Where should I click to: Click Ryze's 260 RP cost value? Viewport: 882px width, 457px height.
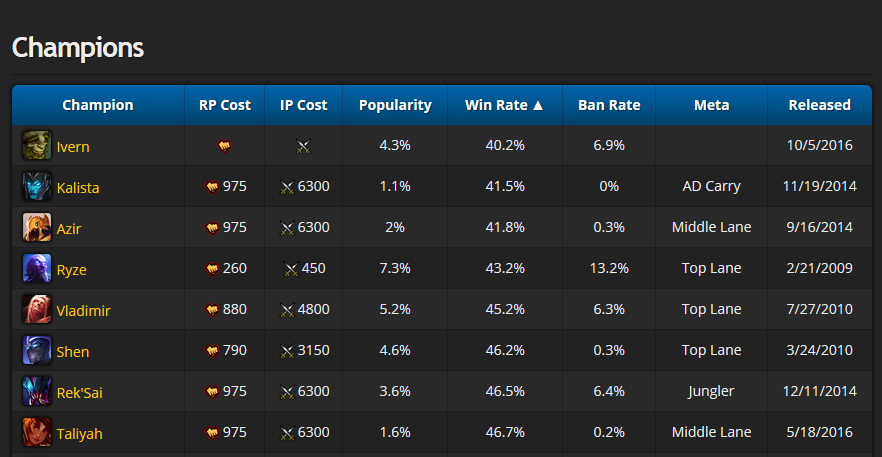pos(235,268)
